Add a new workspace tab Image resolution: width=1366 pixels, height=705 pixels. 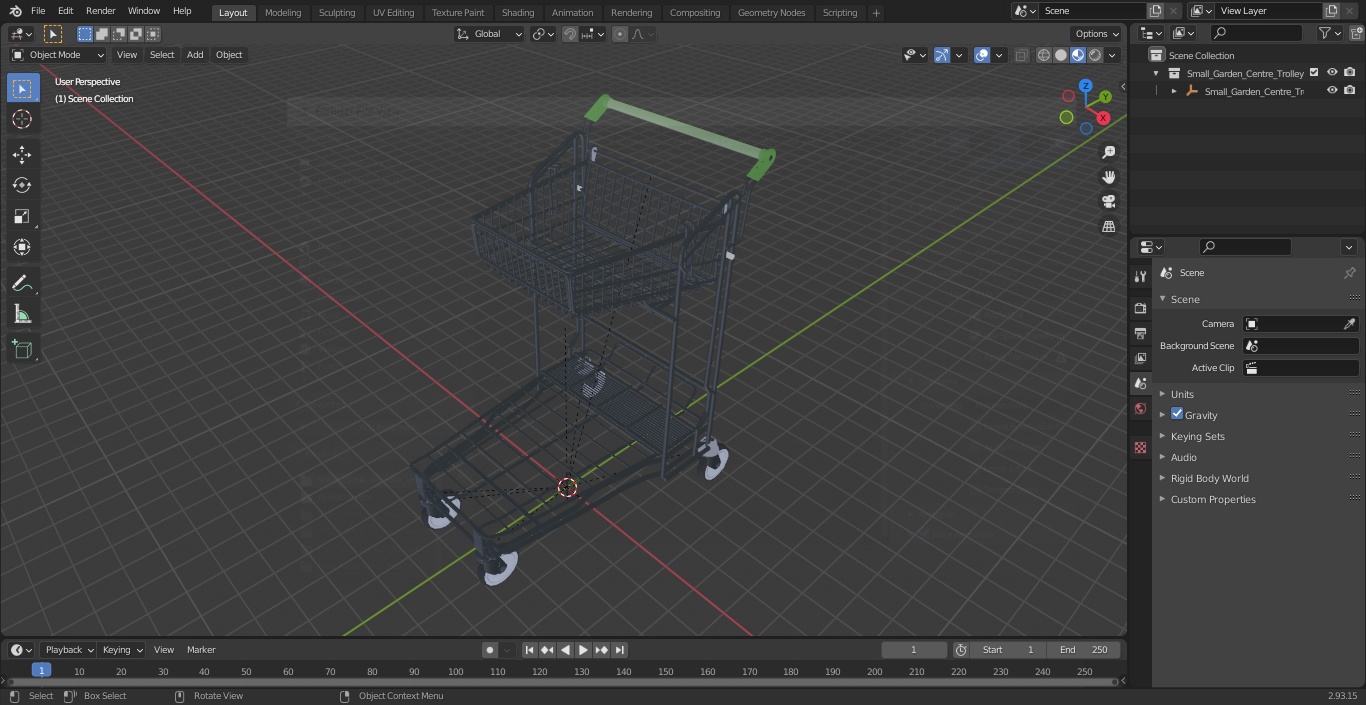click(876, 12)
